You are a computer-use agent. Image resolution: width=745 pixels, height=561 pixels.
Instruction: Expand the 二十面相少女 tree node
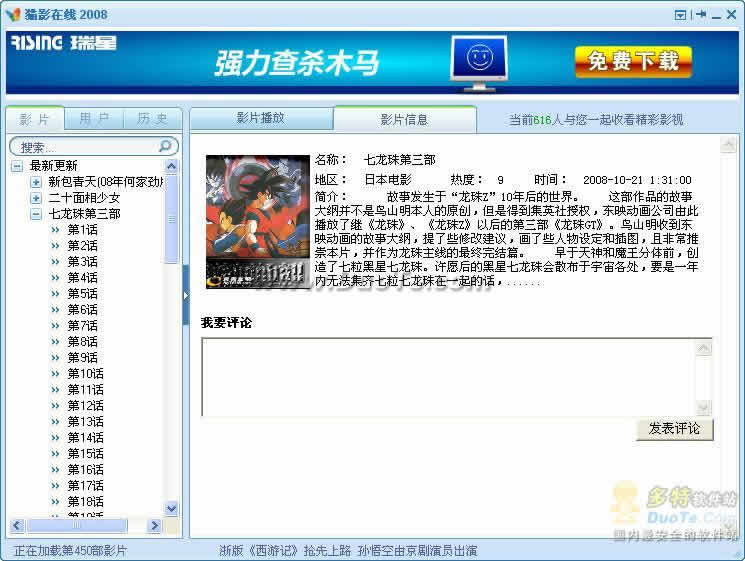click(36, 198)
